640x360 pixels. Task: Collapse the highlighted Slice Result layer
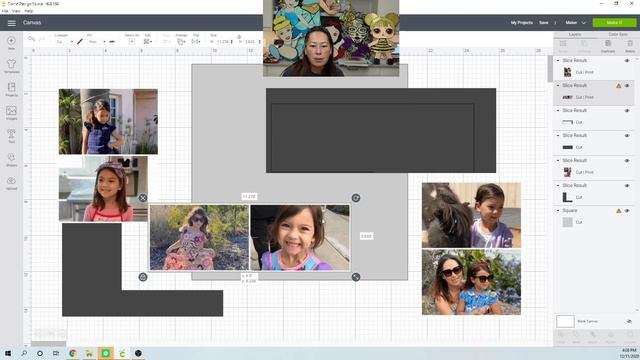[558, 86]
